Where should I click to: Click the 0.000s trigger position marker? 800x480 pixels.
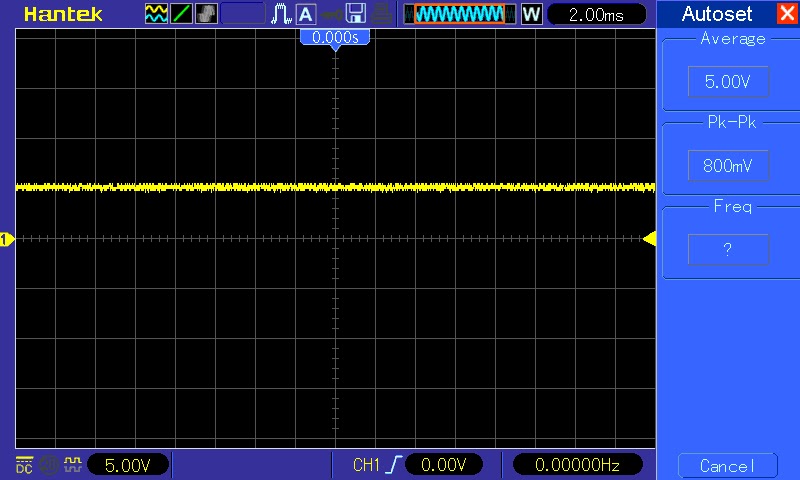[335, 37]
